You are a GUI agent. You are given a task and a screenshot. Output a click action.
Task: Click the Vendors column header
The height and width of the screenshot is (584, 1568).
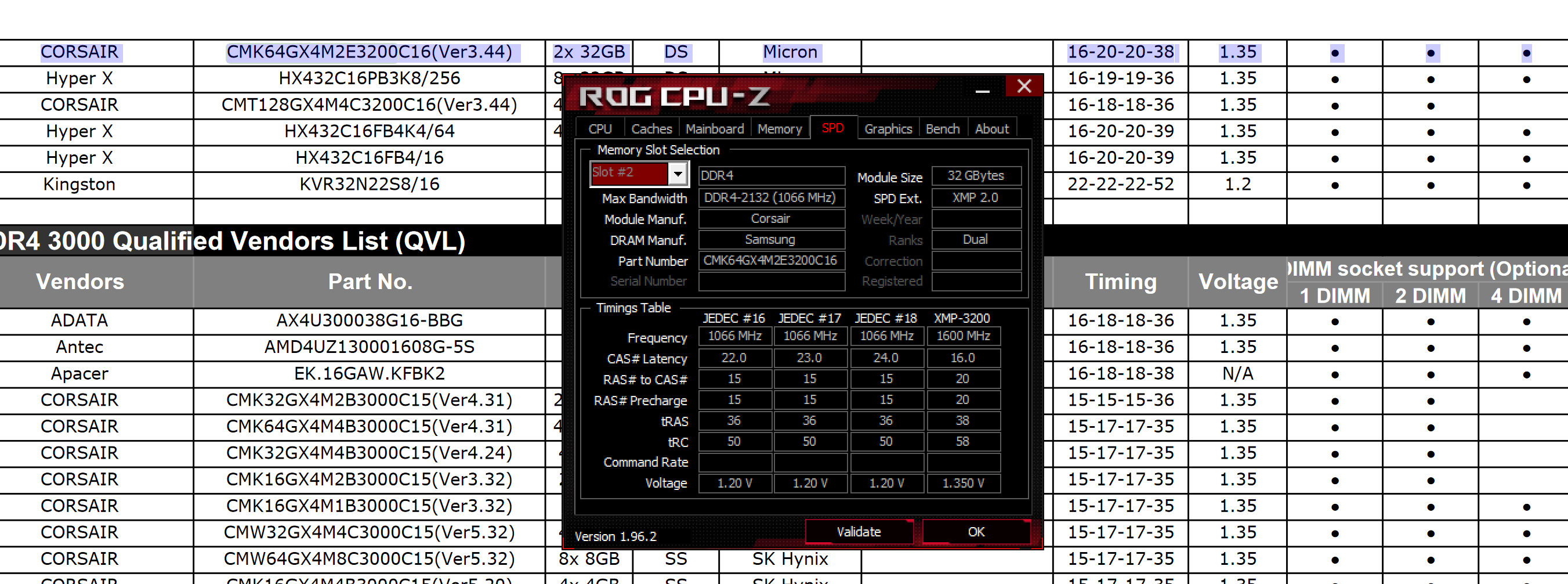coord(79,282)
